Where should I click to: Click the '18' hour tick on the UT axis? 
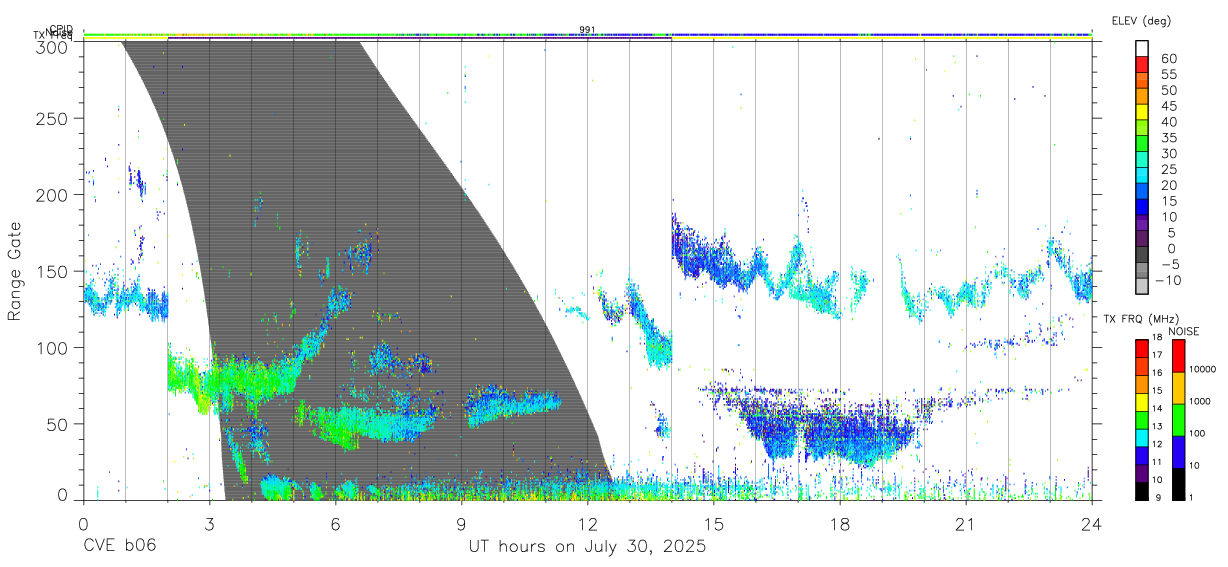click(x=840, y=523)
